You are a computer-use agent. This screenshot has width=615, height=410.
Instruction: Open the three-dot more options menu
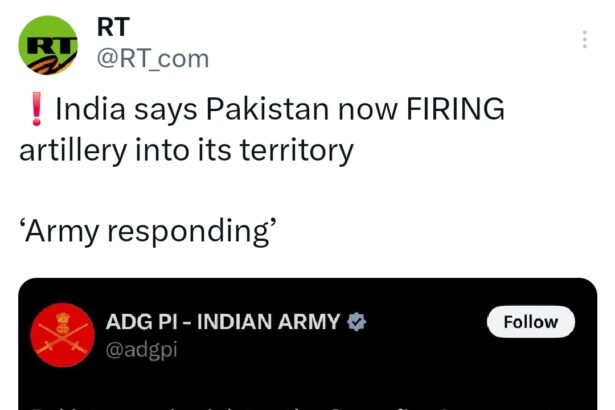point(584,39)
